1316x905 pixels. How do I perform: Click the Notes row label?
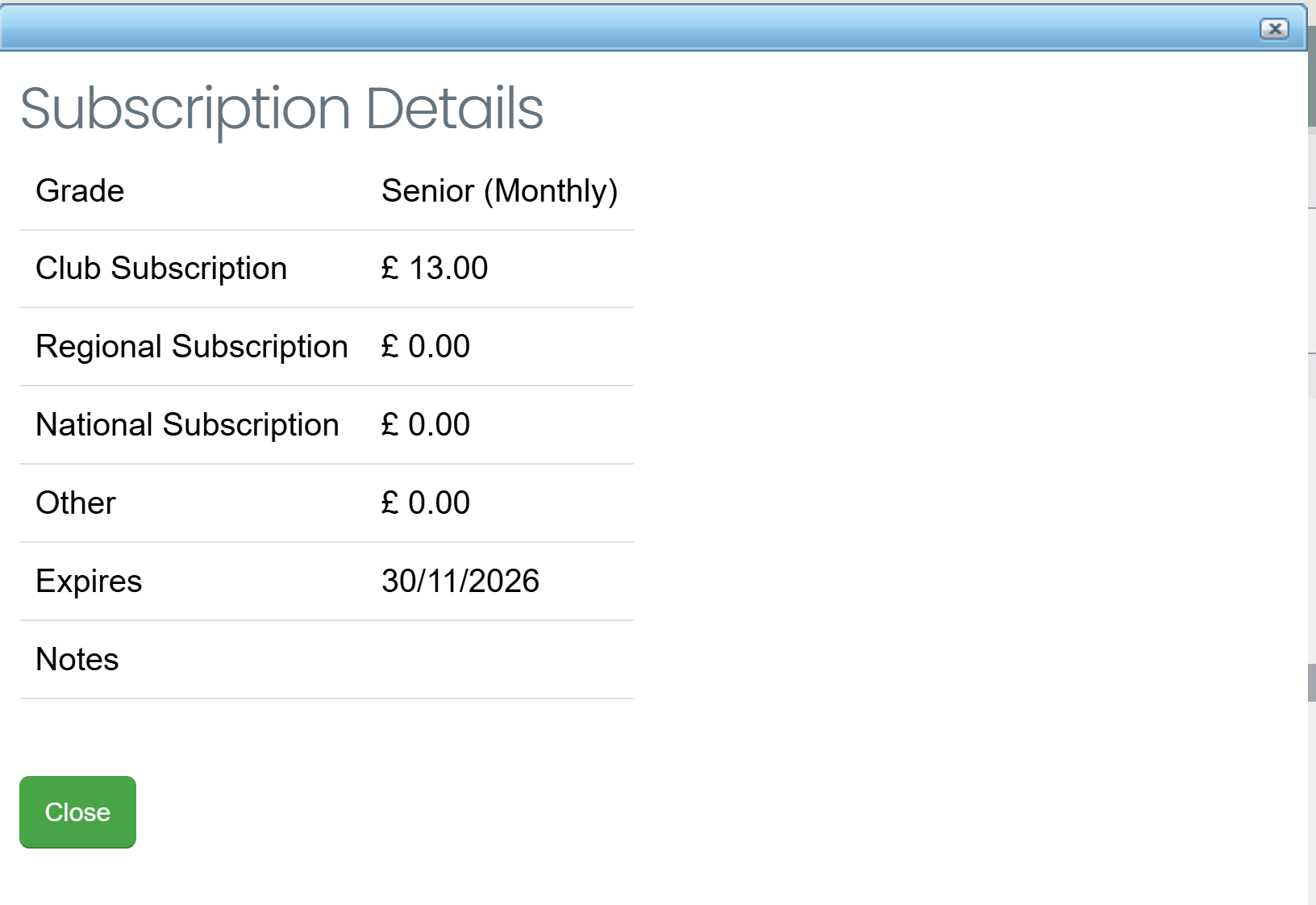point(77,660)
